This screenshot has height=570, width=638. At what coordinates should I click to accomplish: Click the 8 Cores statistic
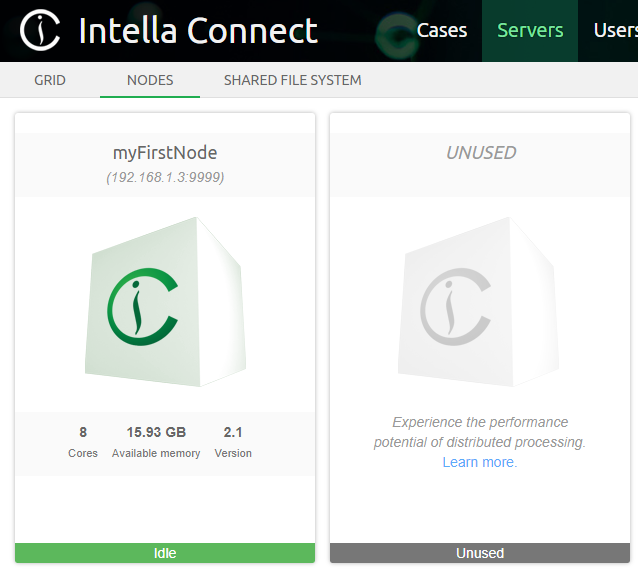[83, 441]
